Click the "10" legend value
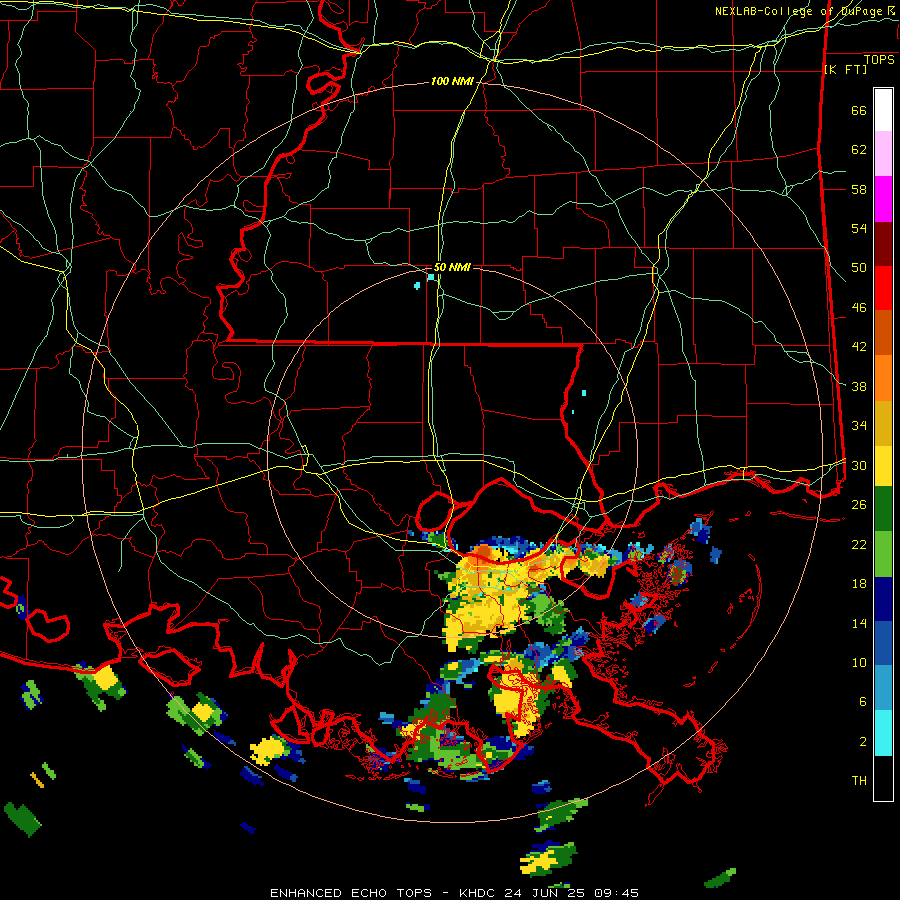This screenshot has width=900, height=900. tap(859, 662)
